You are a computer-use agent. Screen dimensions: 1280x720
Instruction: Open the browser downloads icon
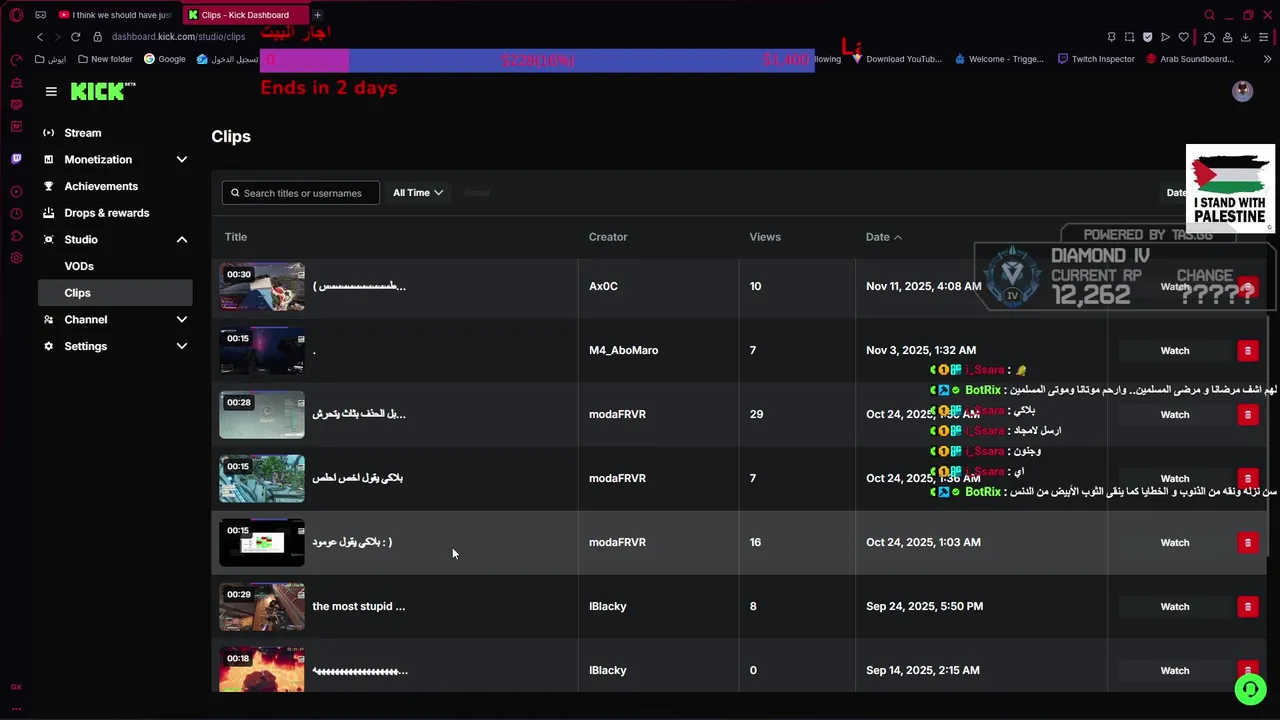click(1245, 37)
